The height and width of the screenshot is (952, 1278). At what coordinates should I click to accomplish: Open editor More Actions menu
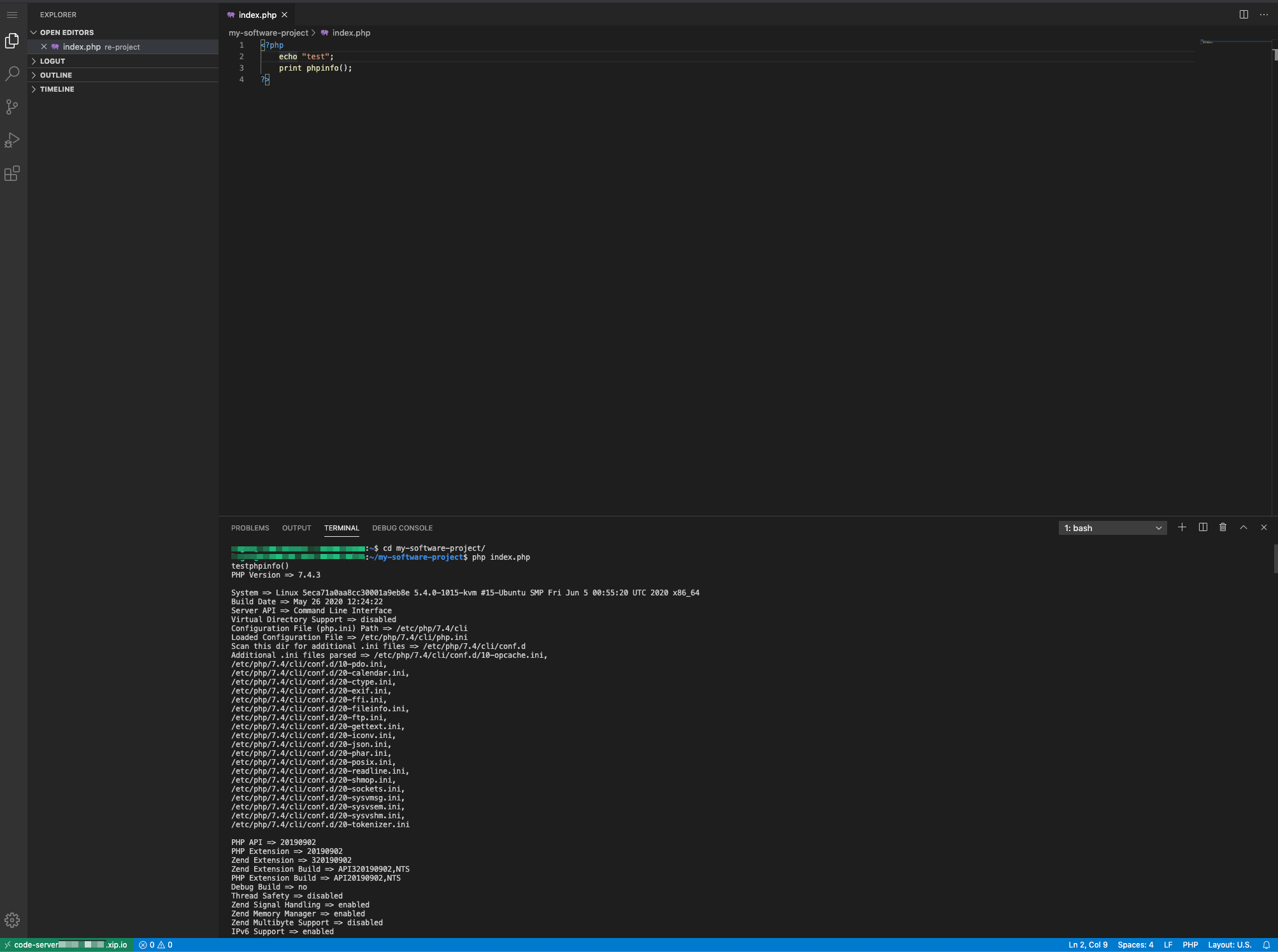(1264, 15)
